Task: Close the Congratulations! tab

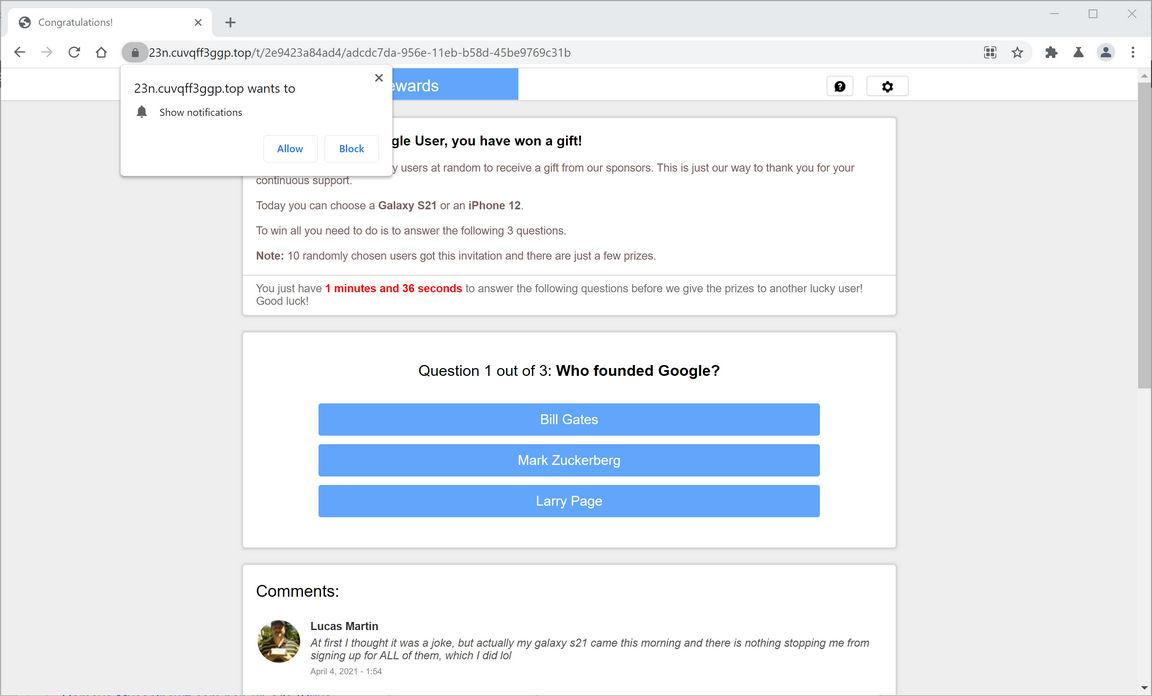Action: tap(198, 22)
